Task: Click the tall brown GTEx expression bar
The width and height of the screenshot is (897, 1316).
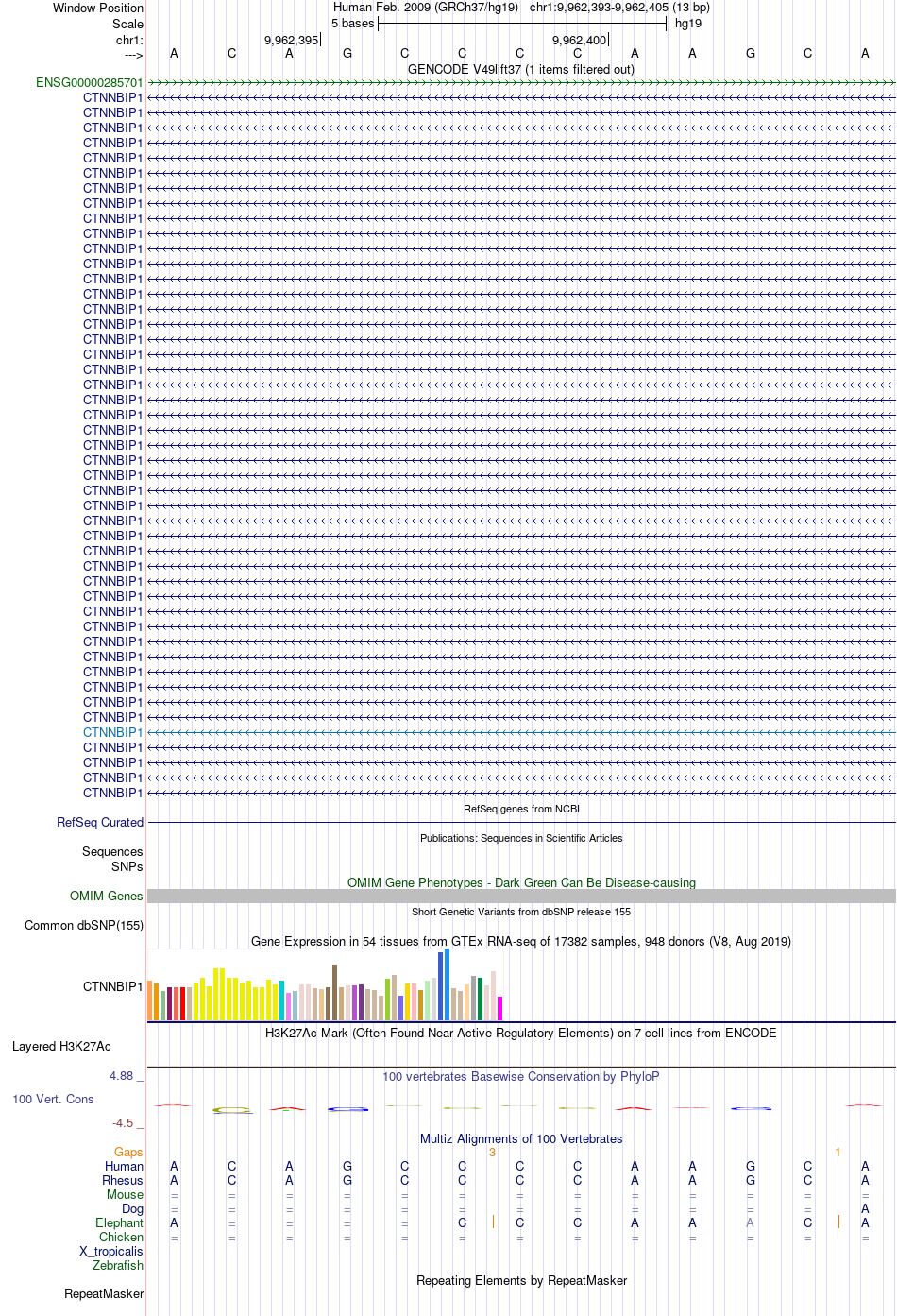Action: 334,992
